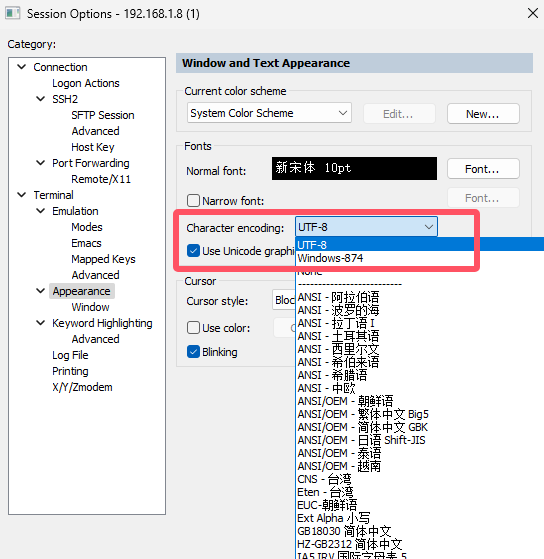
Task: Open the Cursor style dropdown
Action: click(x=284, y=300)
